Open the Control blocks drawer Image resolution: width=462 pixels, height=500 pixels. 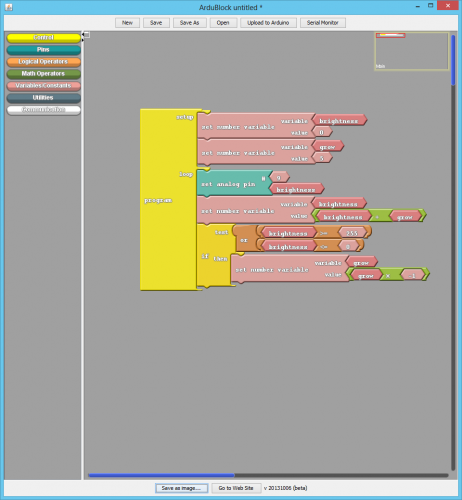[x=43, y=38]
